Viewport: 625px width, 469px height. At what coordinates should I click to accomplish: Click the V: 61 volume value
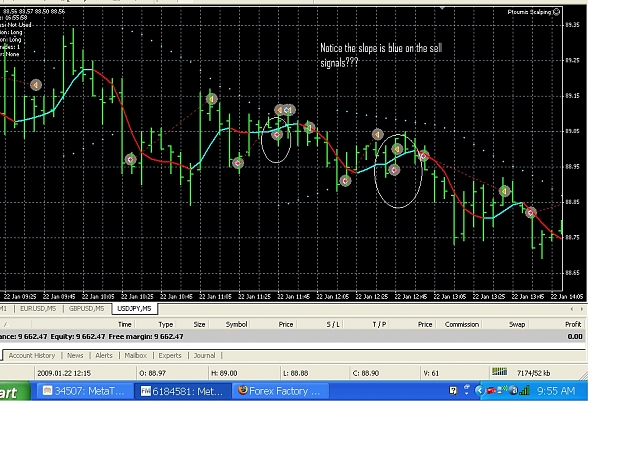431,373
